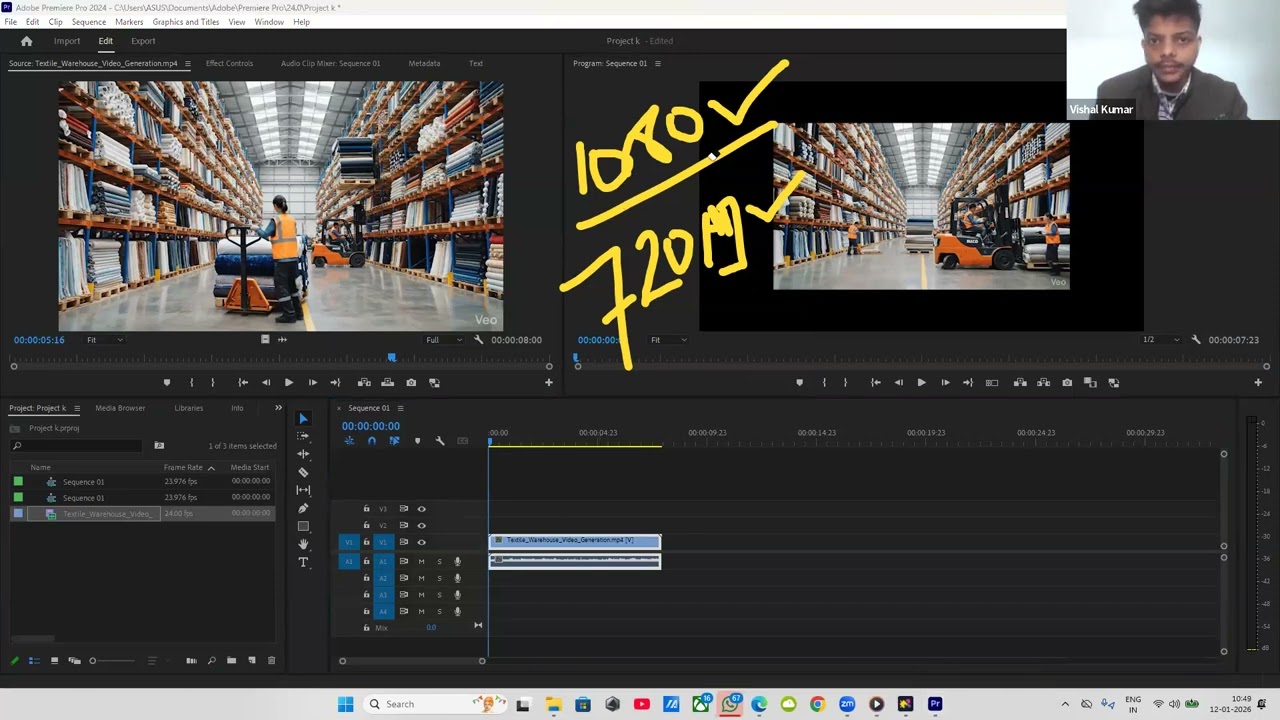Switch to the Effect Controls tab
The height and width of the screenshot is (720, 1280).
(229, 64)
